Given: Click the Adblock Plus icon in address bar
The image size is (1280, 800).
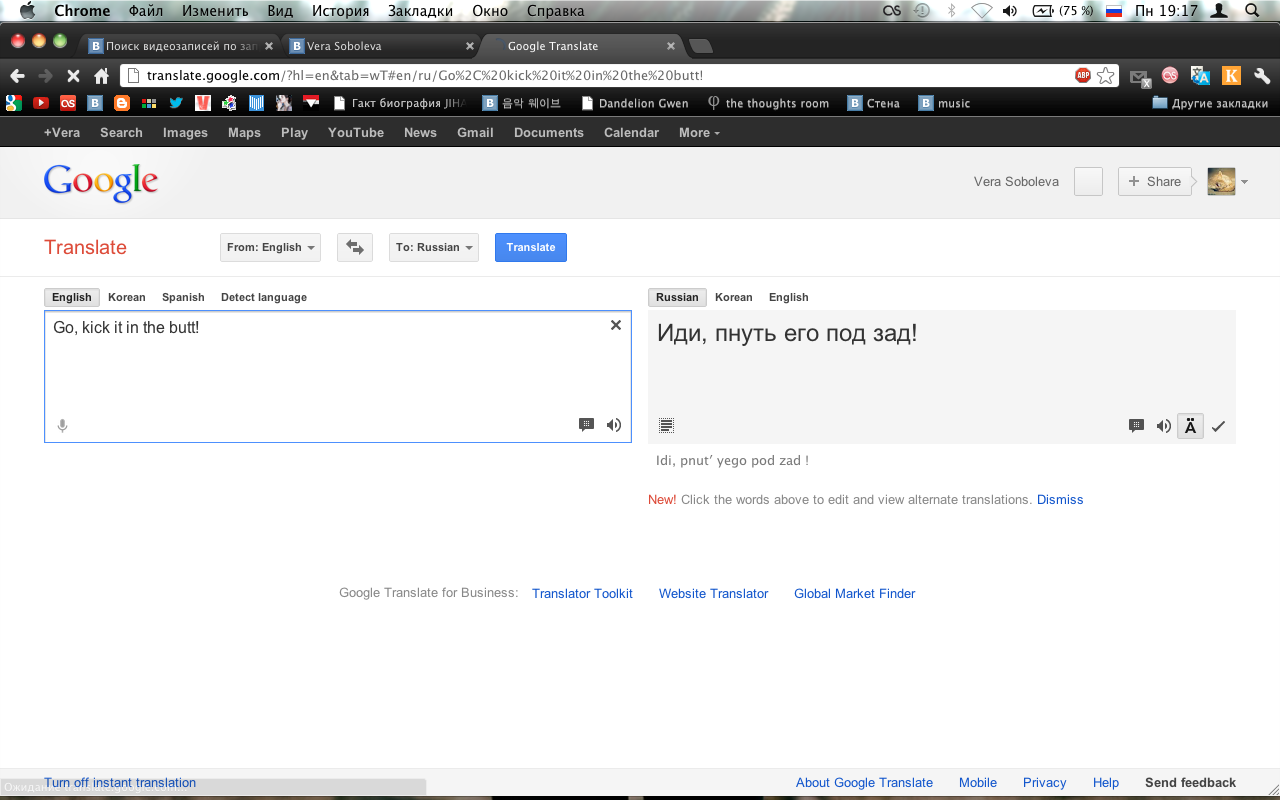Looking at the screenshot, I should (x=1083, y=75).
